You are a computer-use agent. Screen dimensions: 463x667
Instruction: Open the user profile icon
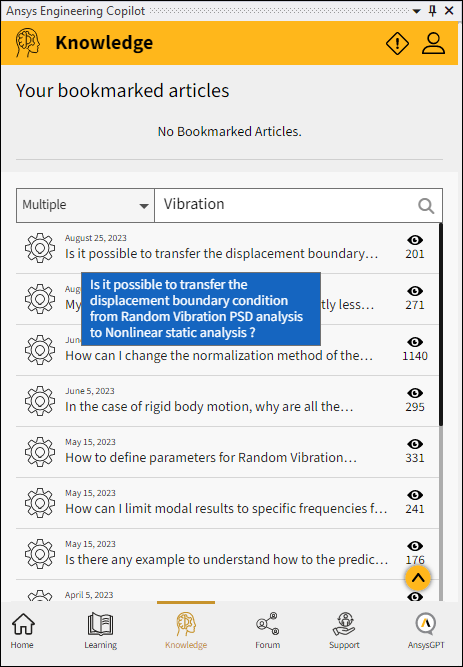coord(433,43)
